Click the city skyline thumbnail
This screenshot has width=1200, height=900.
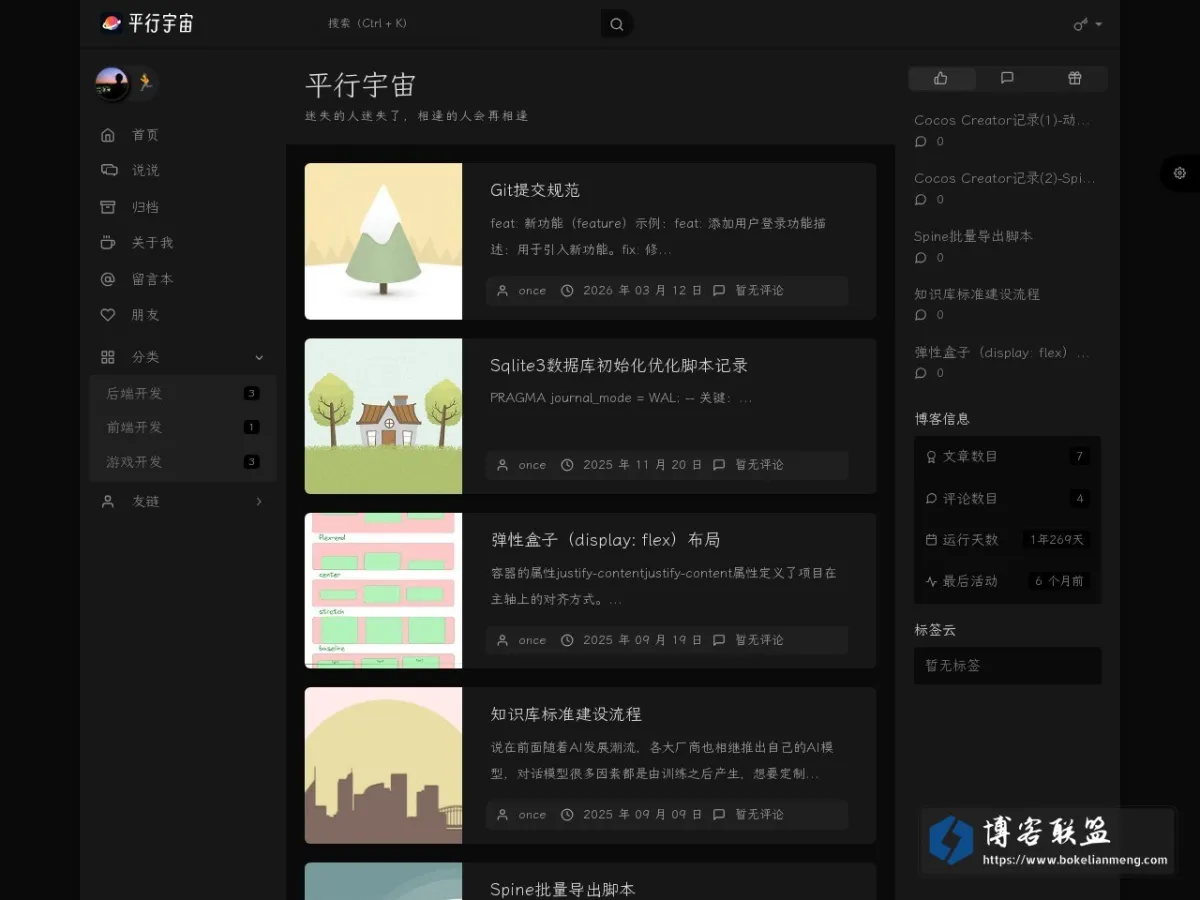[x=383, y=765]
